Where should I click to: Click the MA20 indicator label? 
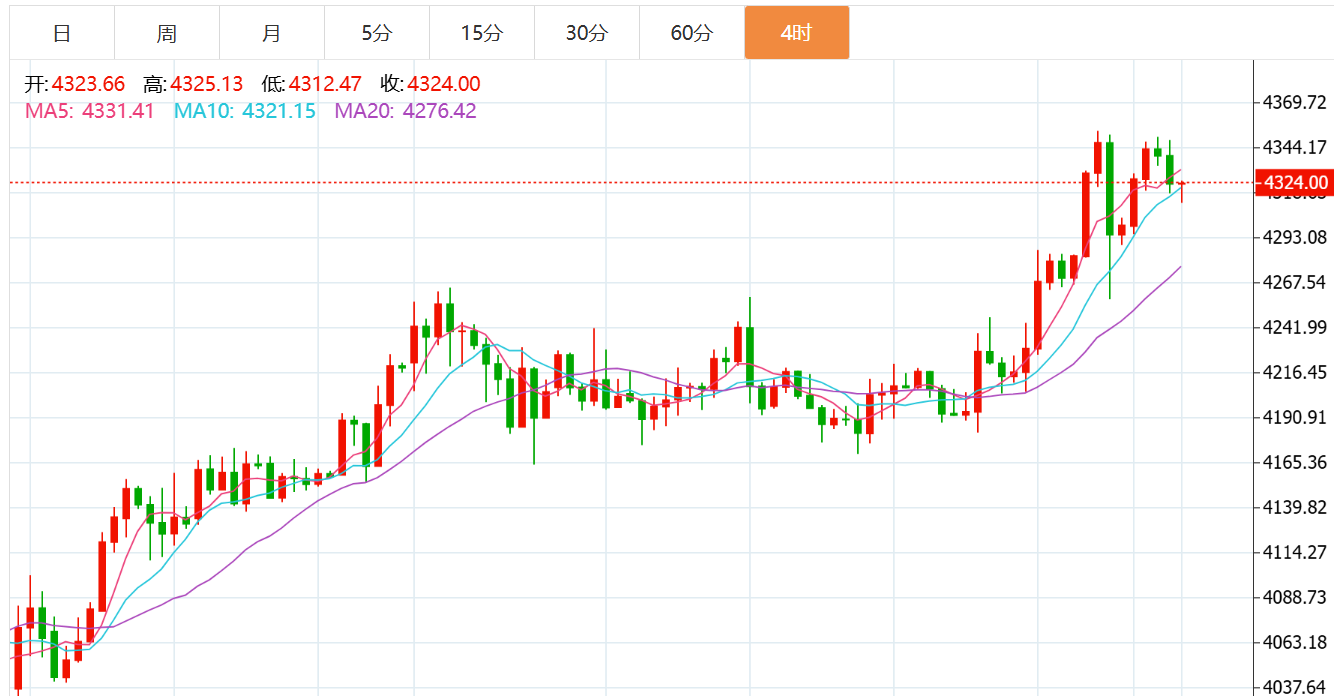click(405, 111)
